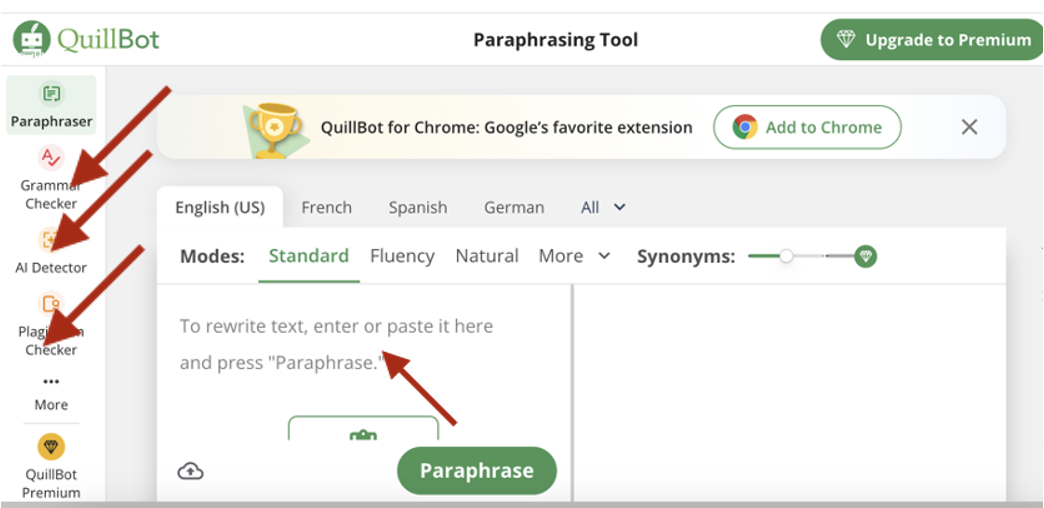Click the "Modes:" label
This screenshot has width=1044, height=508.
[x=212, y=256]
